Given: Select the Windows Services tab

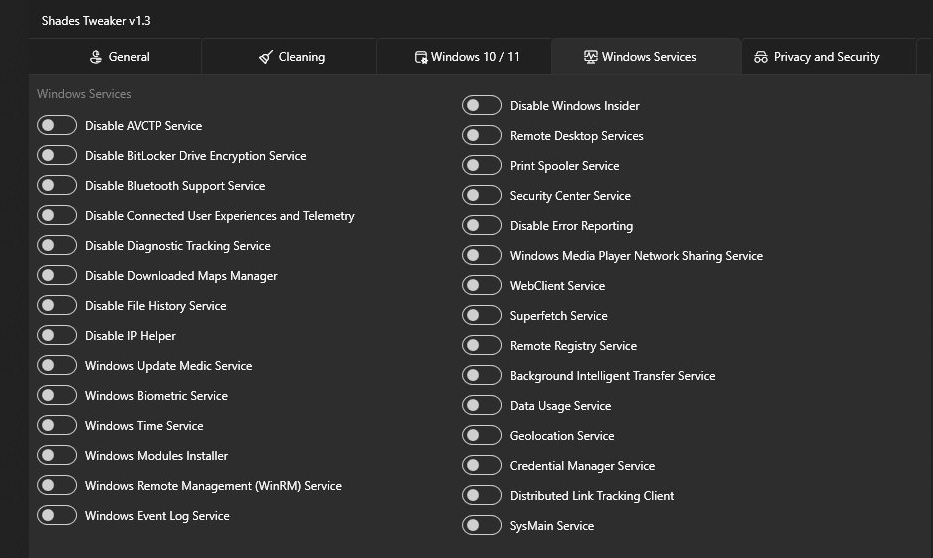Looking at the screenshot, I should click(646, 57).
